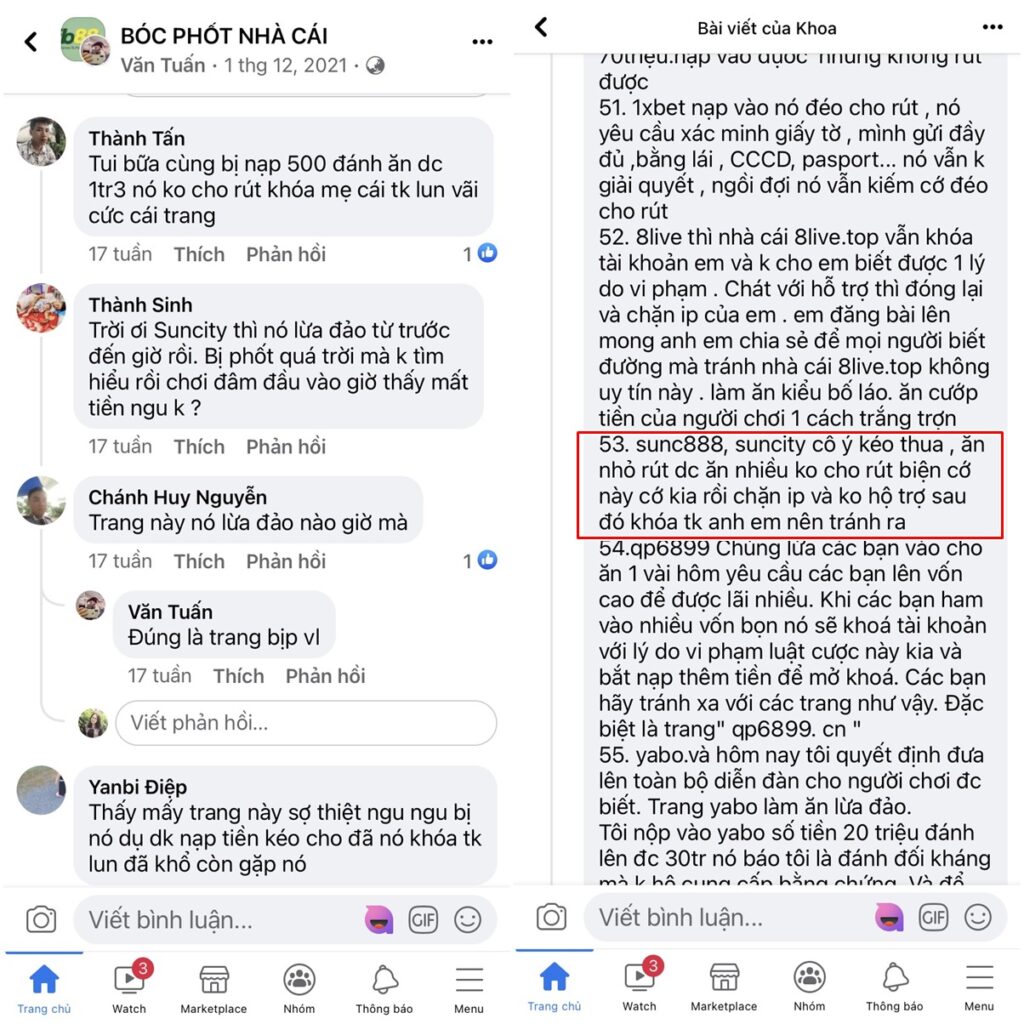Open three-dot options on Khoa's post
The image size is (1024, 1024).
click(x=992, y=27)
